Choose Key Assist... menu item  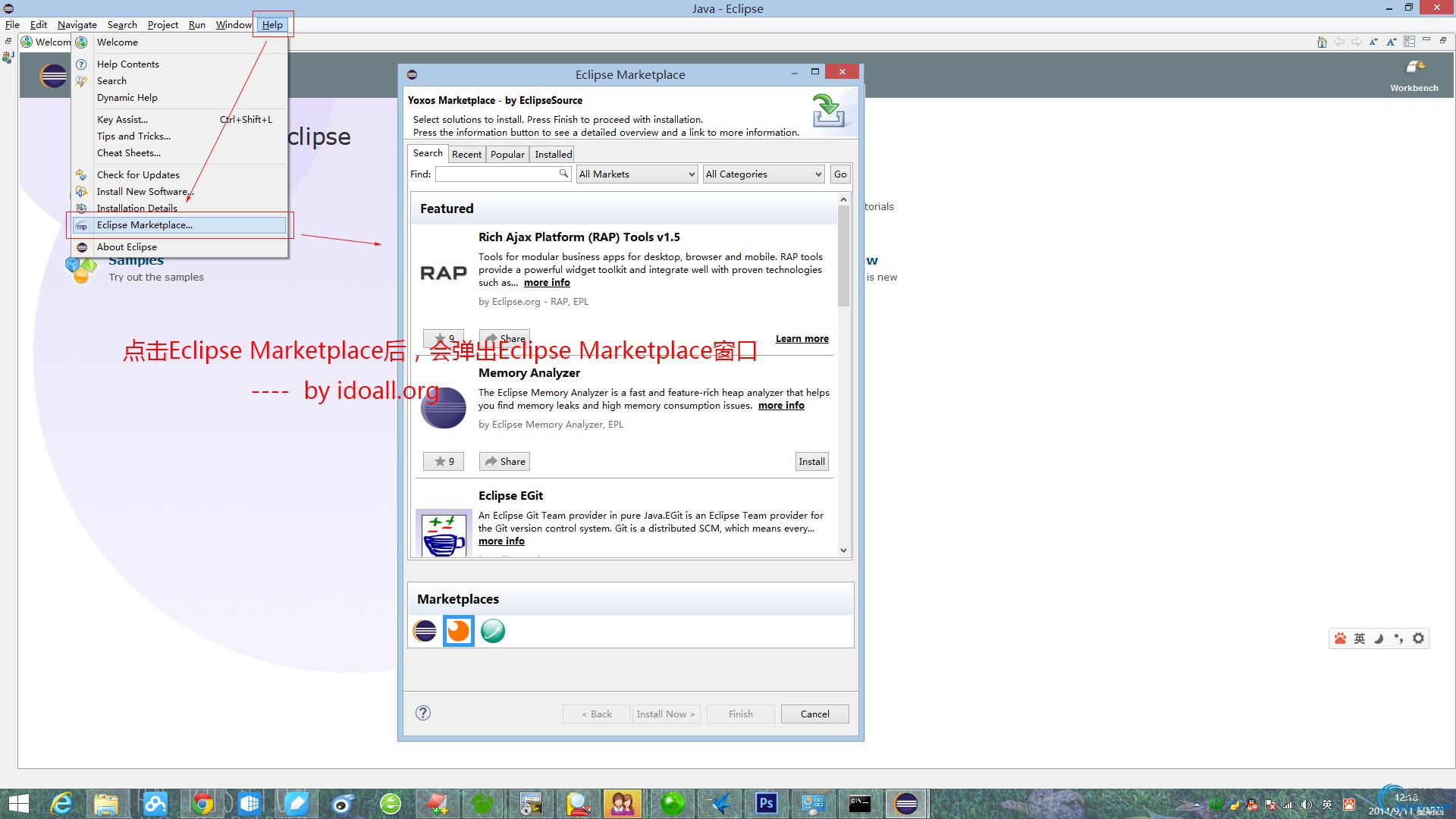point(179,120)
